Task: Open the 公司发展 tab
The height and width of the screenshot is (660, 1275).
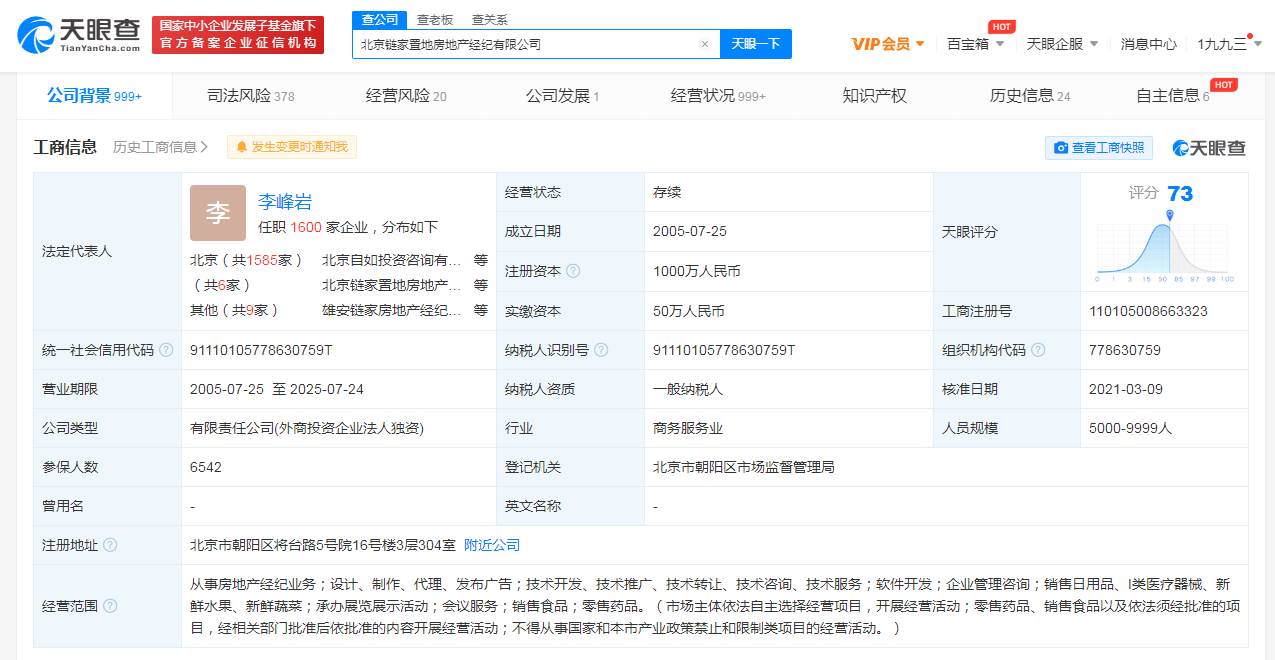Action: tap(562, 96)
